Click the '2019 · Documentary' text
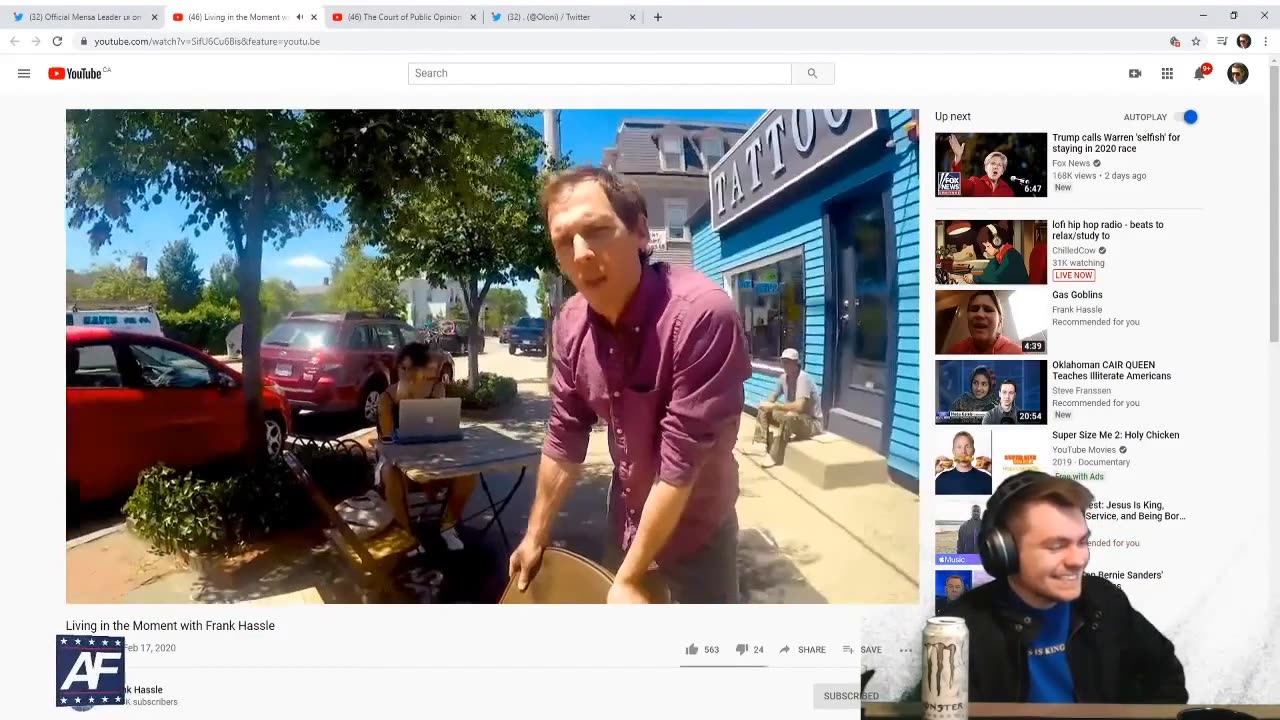This screenshot has height=720, width=1280. click(x=1091, y=463)
